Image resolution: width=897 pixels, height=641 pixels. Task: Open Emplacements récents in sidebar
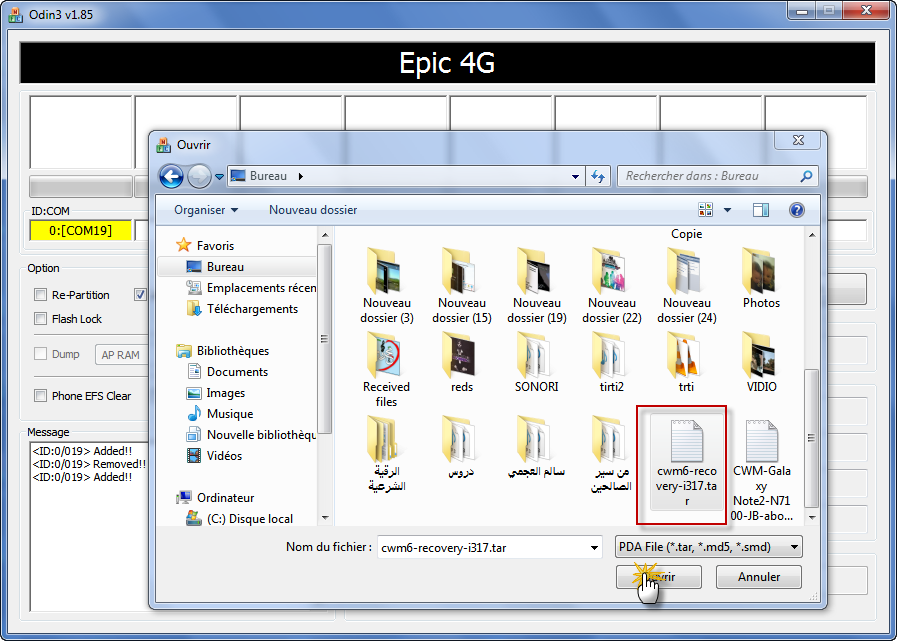point(251,288)
